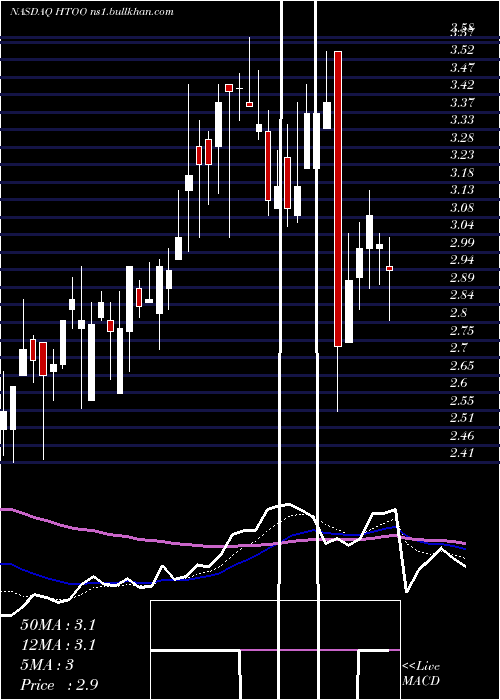
Task: Click the 3.42 price axis label
Action: (462, 85)
